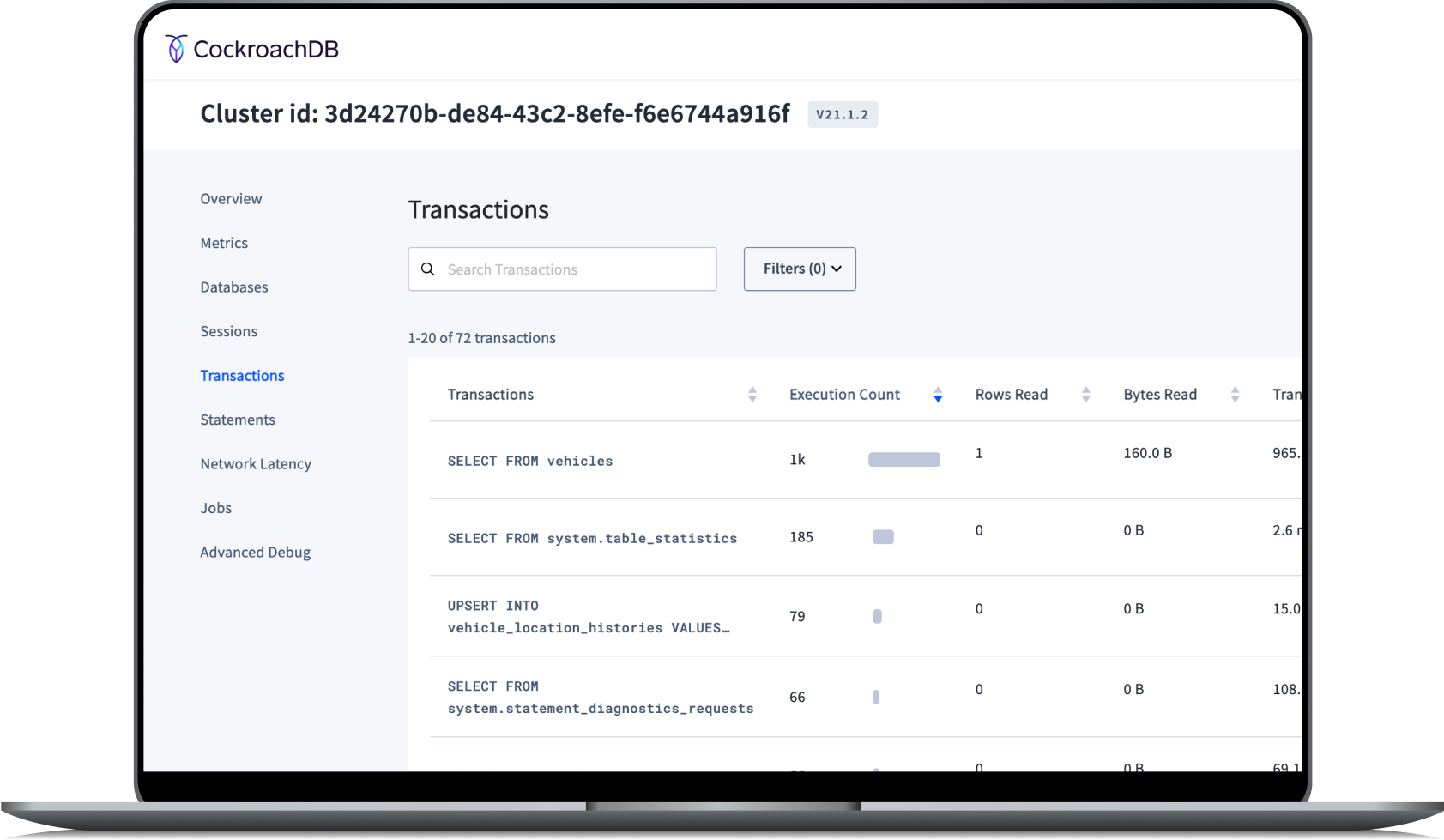The height and width of the screenshot is (840, 1444).
Task: Select Overview in the sidebar
Action: [x=230, y=198]
